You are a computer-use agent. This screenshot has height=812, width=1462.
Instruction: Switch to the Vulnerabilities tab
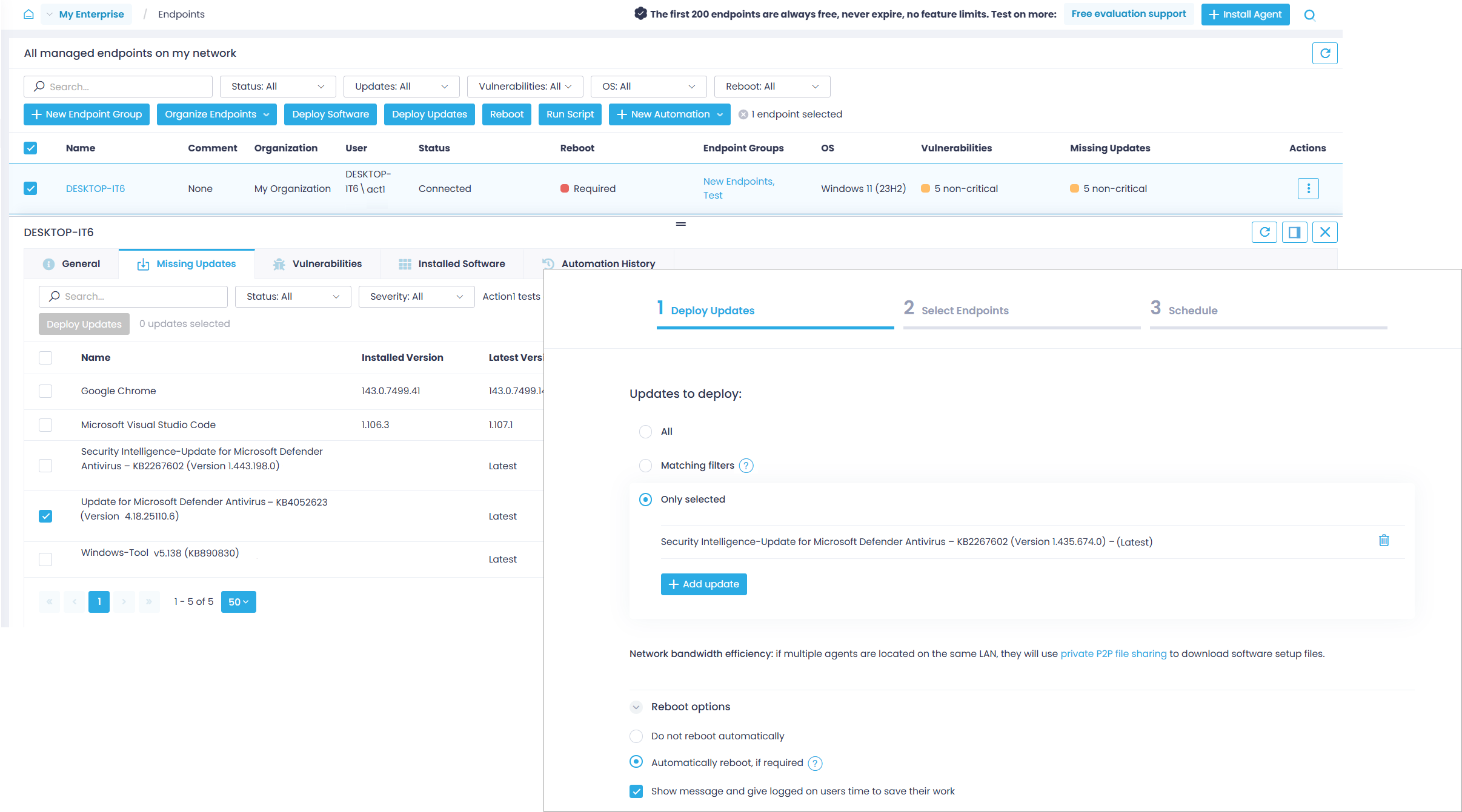pos(317,264)
